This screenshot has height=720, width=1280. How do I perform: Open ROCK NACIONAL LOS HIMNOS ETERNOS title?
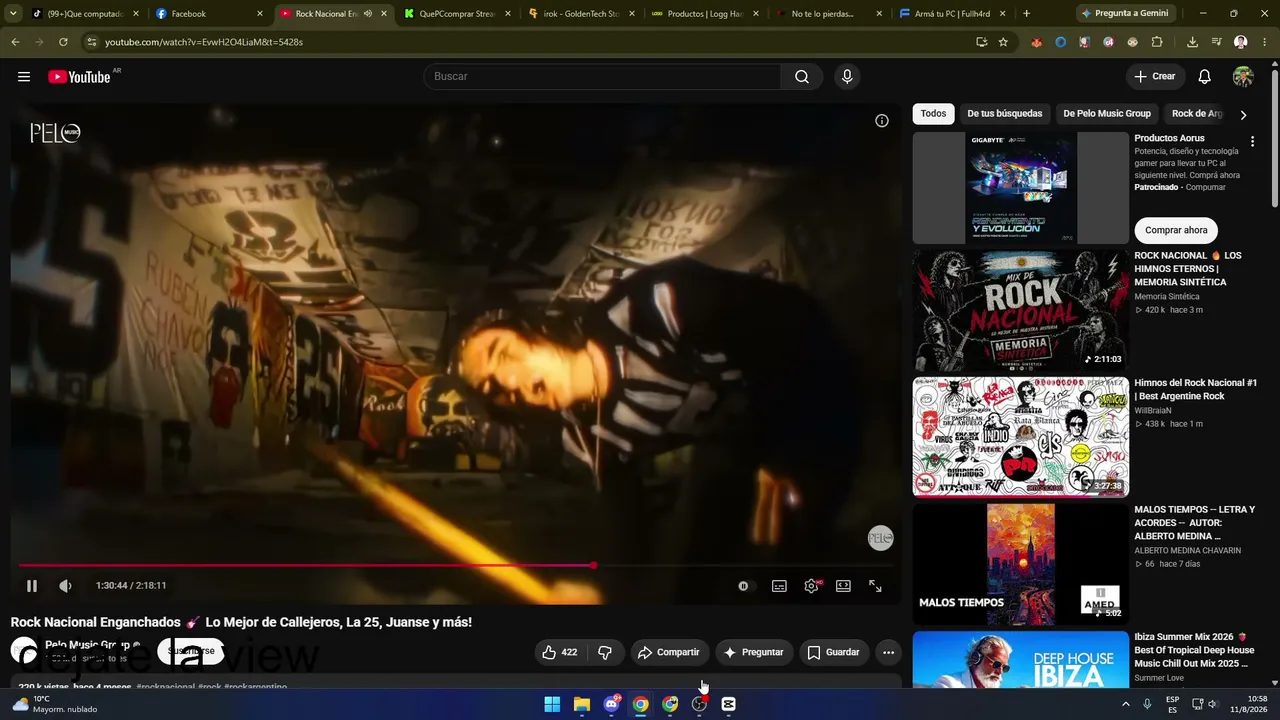(x=1190, y=269)
